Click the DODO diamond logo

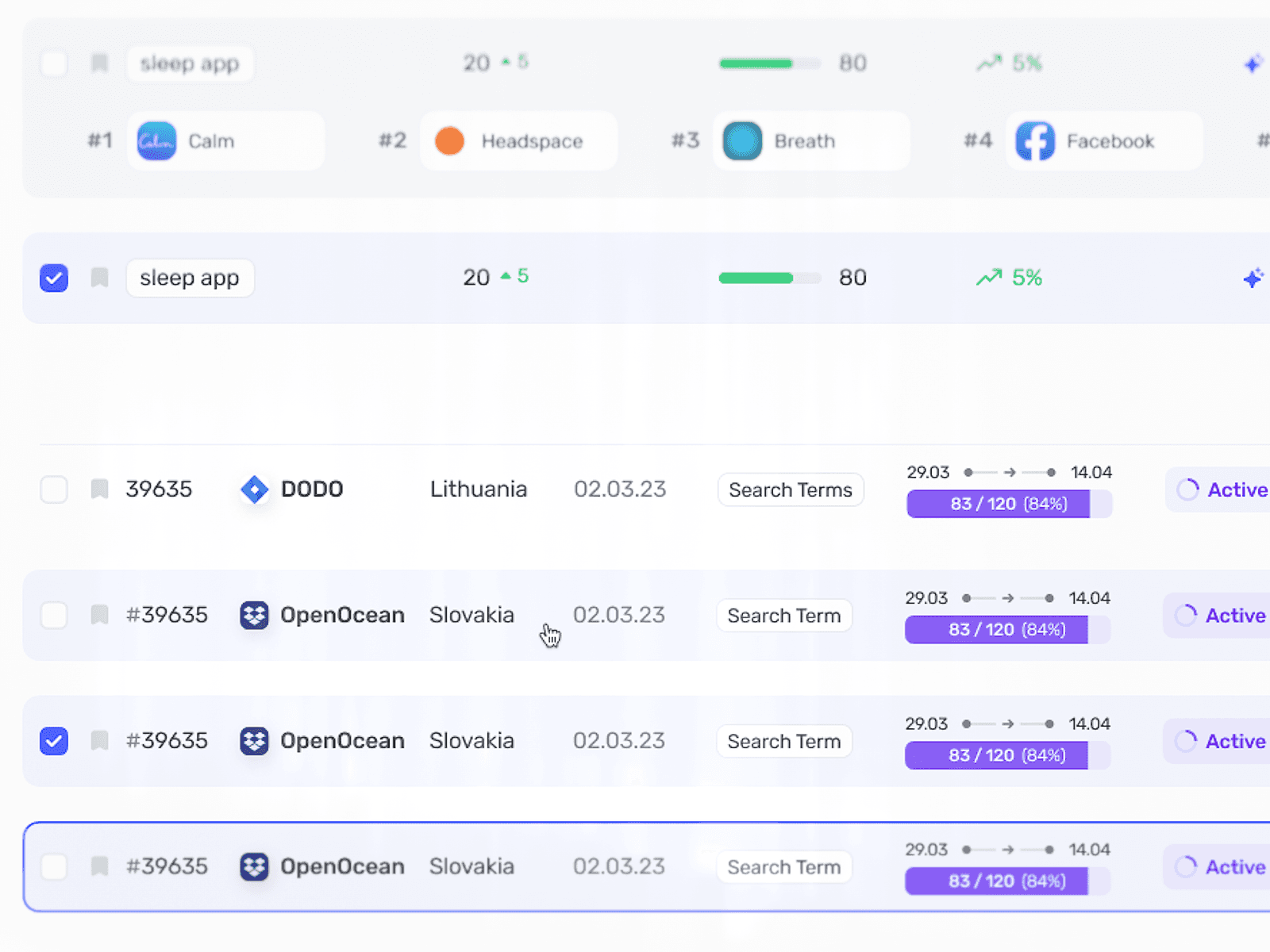click(254, 489)
